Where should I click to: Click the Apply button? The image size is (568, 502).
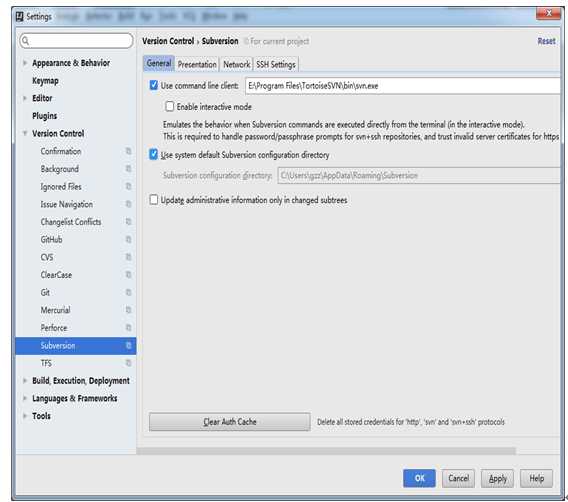[x=497, y=478]
